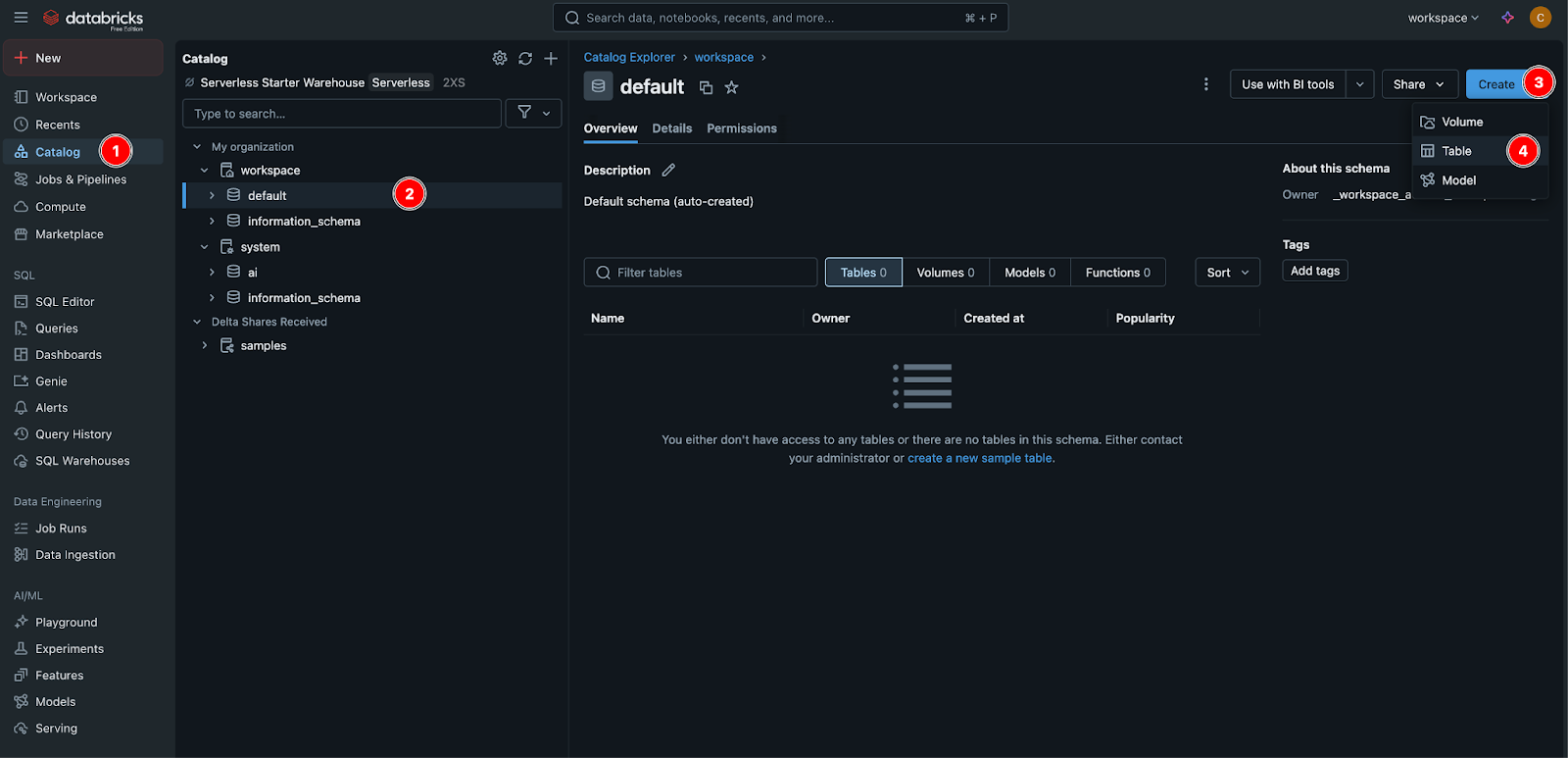Focus the global search field

pos(781,18)
